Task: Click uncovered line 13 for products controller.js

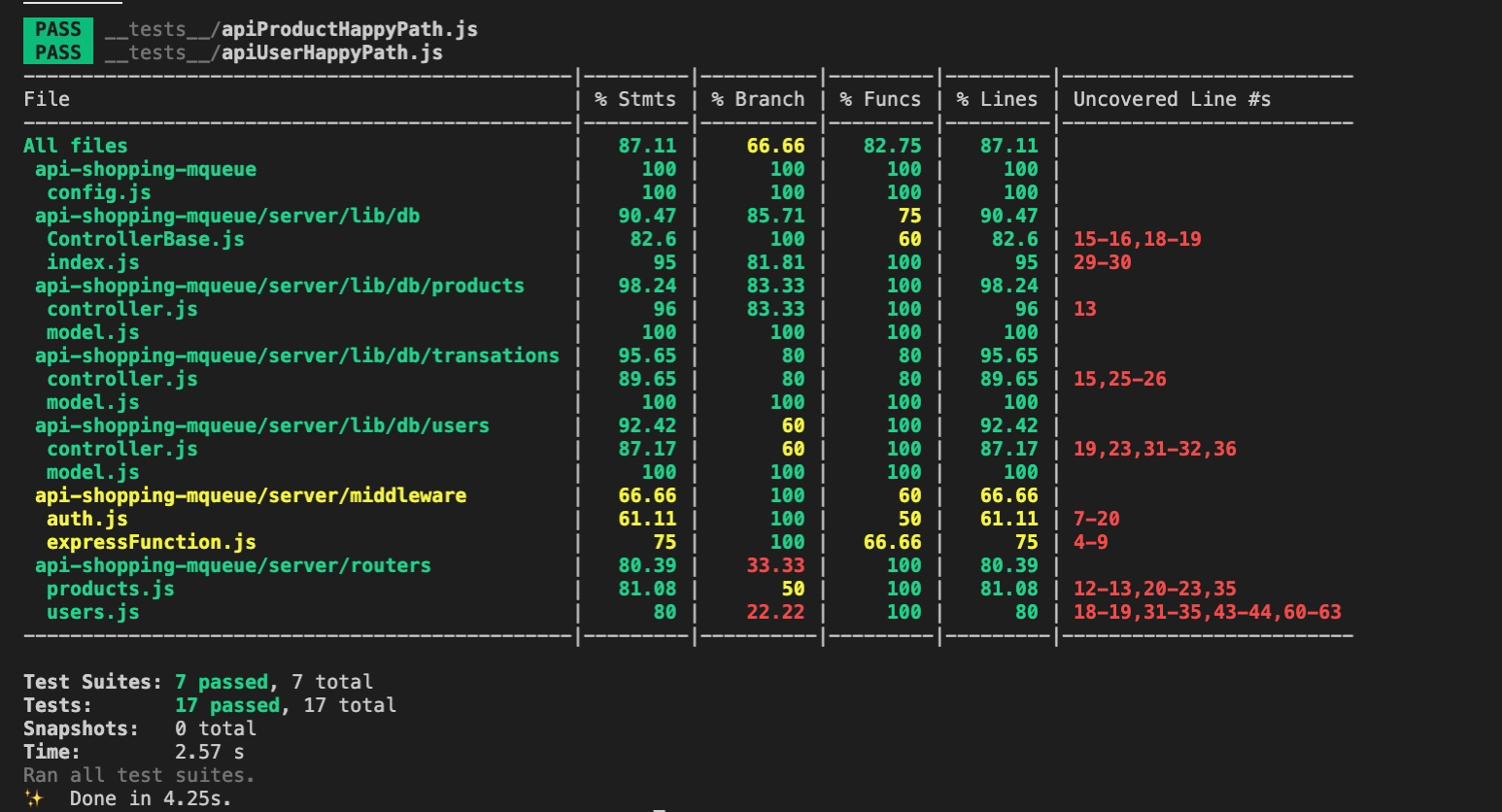Action: 1076,308
